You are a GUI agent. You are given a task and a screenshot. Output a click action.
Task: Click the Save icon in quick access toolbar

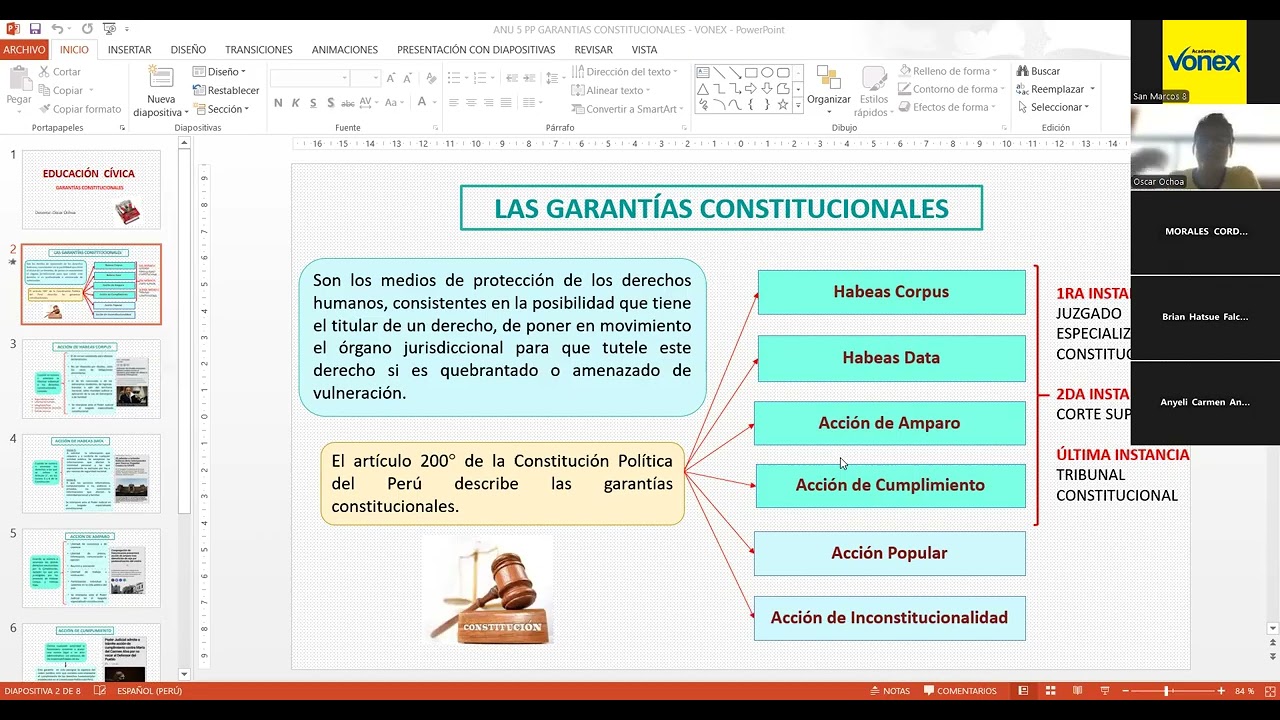coord(35,29)
